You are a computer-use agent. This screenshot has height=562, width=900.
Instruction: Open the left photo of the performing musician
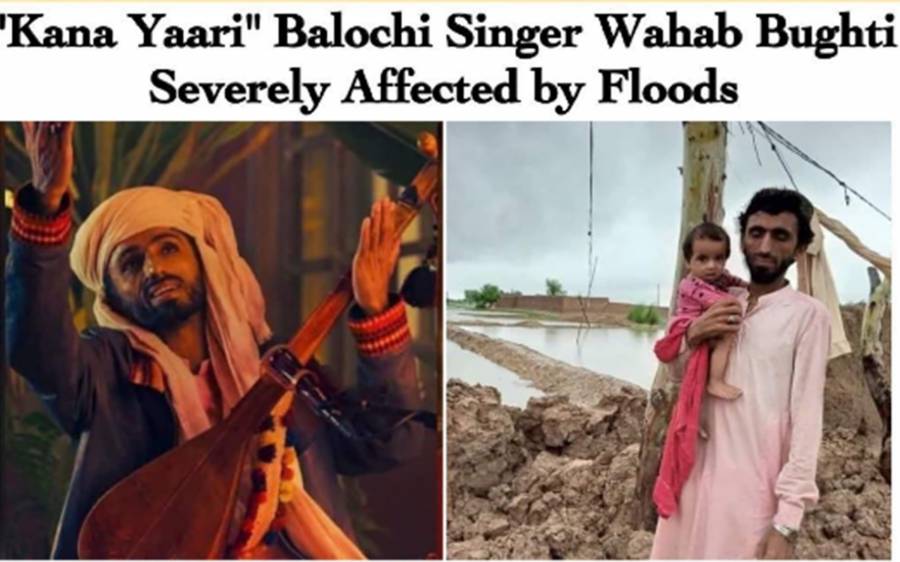click(x=222, y=340)
